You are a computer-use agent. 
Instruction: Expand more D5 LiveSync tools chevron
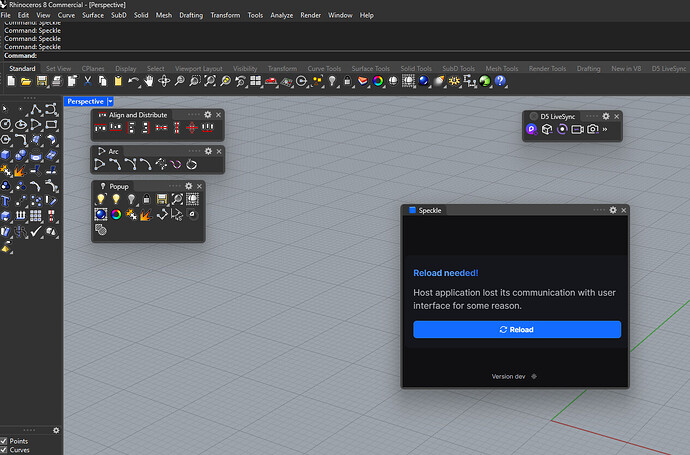(605, 129)
